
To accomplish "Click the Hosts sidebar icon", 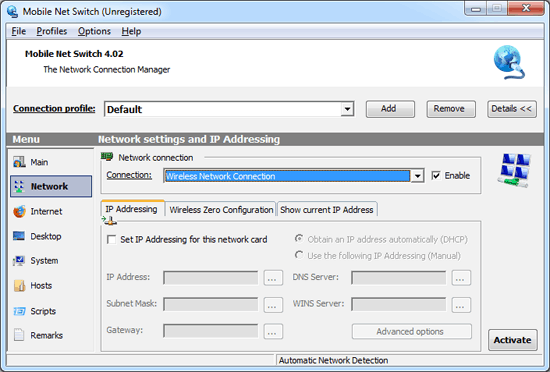I will (x=19, y=286).
